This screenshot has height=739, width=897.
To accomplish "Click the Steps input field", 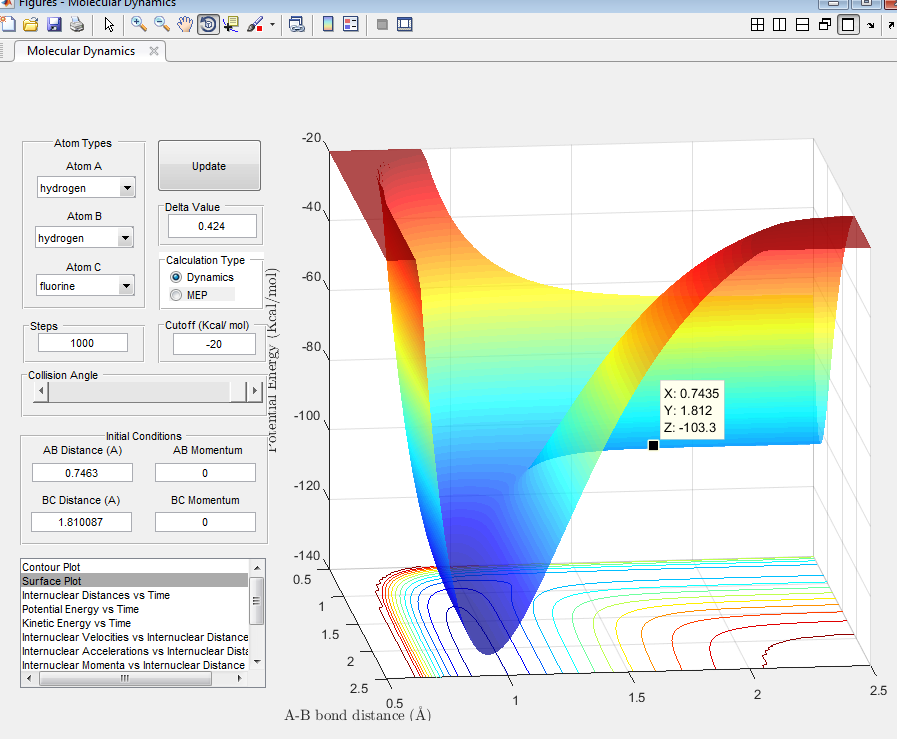I will 83,343.
